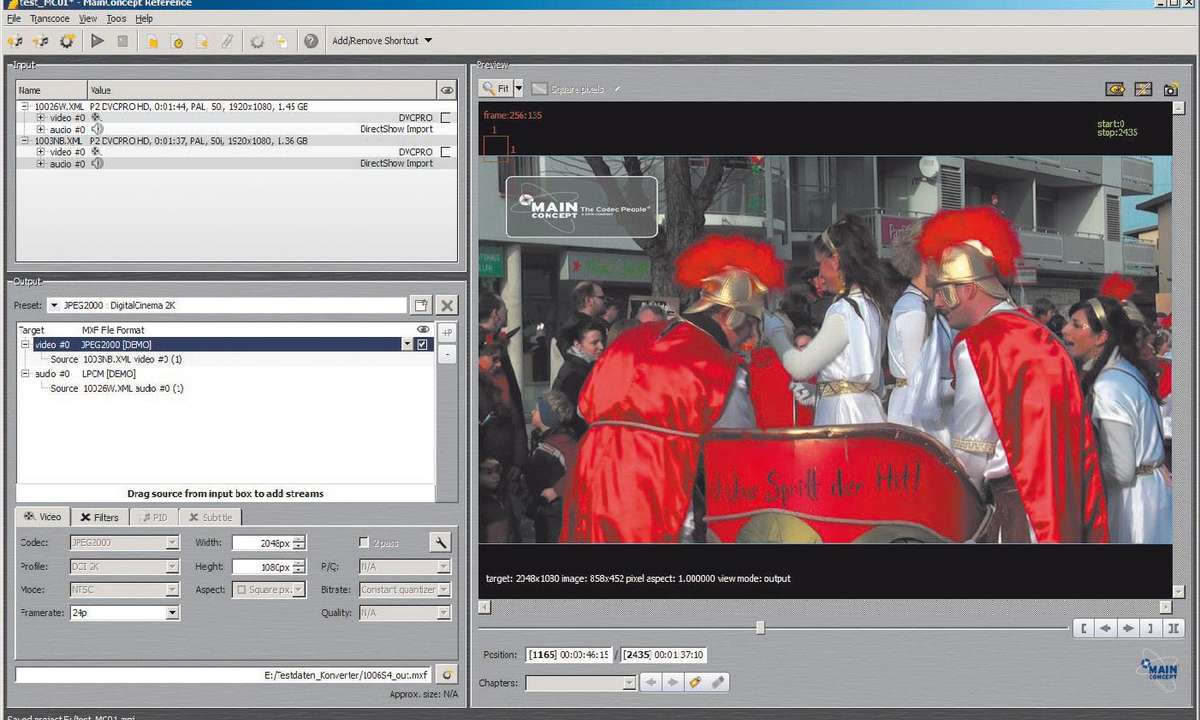Click the preview eye view mode icon
The image size is (1200, 720).
1115,89
